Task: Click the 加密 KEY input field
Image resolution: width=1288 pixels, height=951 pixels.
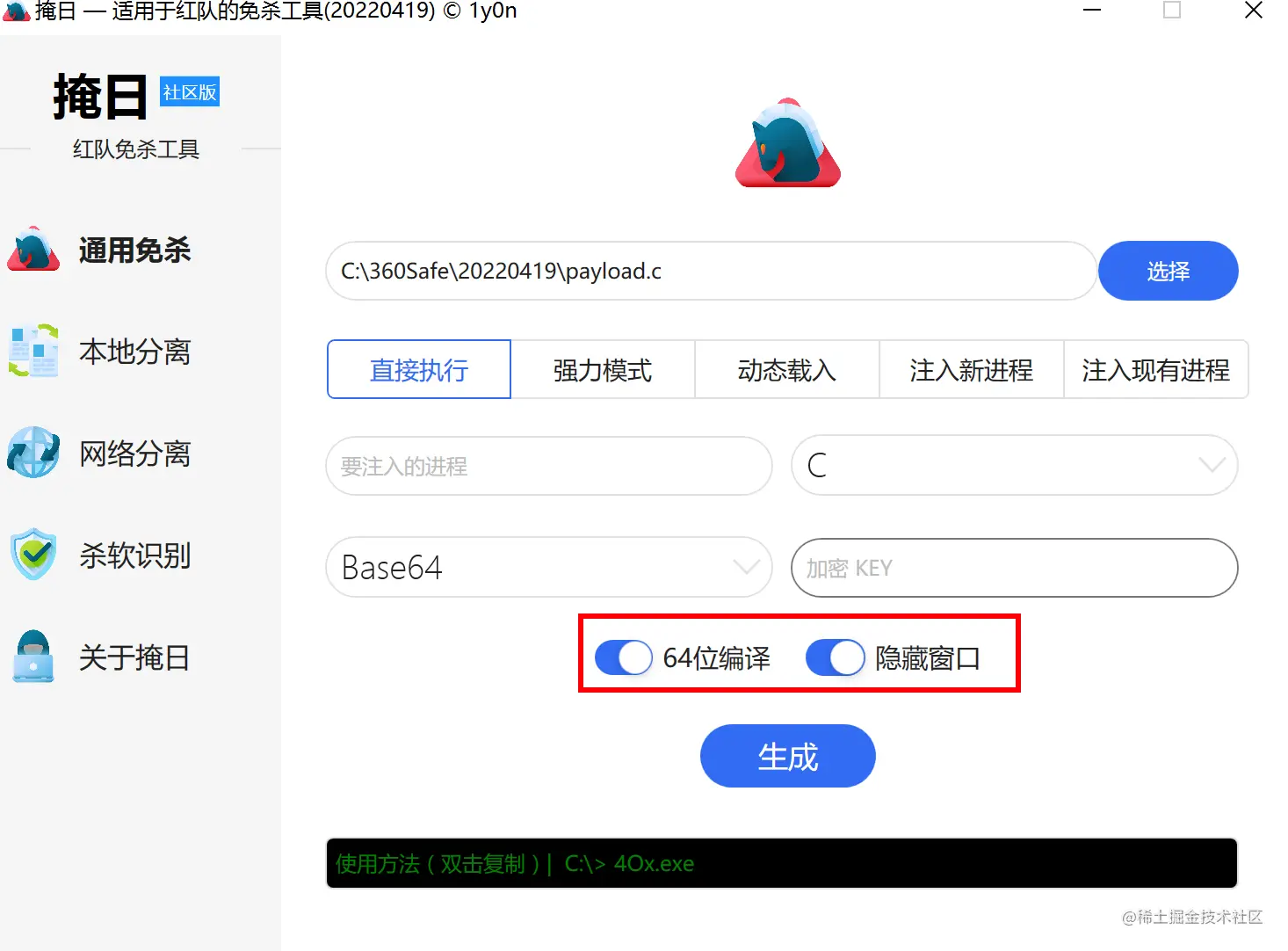Action: coord(1015,568)
